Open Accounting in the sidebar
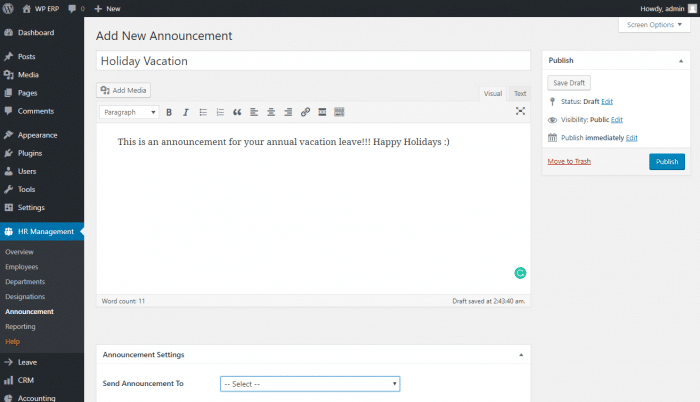Screen dimensions: 700x402 42,398
